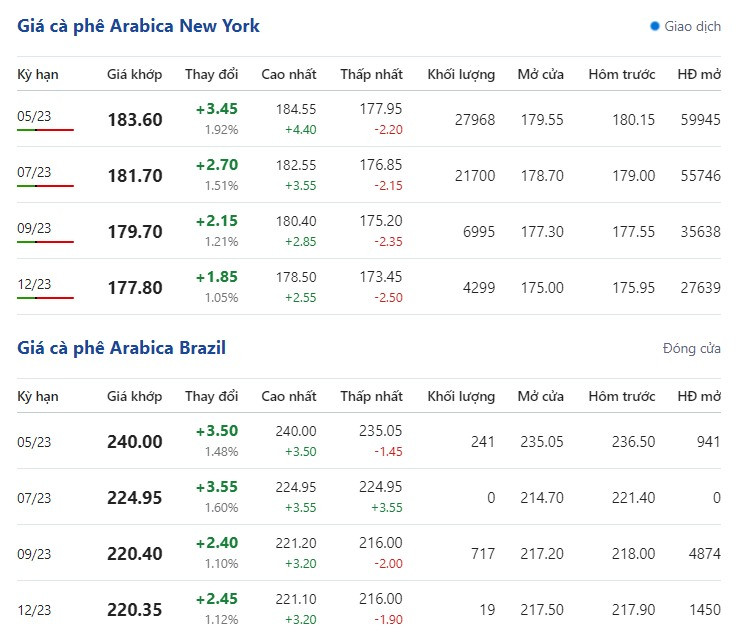The image size is (742, 635).
Task: Click the 12/23 term in Brazil table
Action: (x=34, y=609)
